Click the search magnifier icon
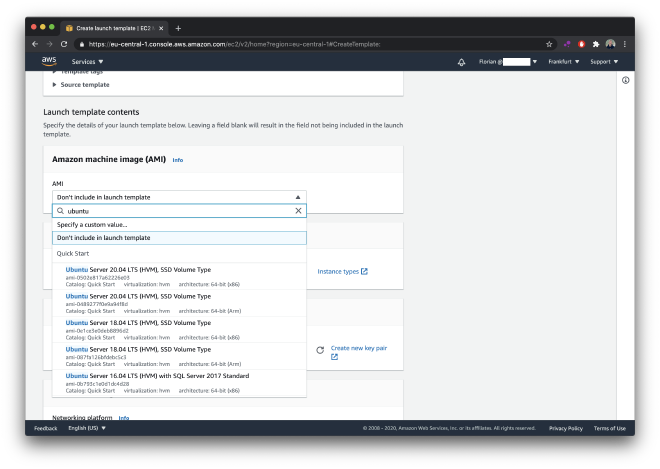The image size is (660, 469). [60, 211]
